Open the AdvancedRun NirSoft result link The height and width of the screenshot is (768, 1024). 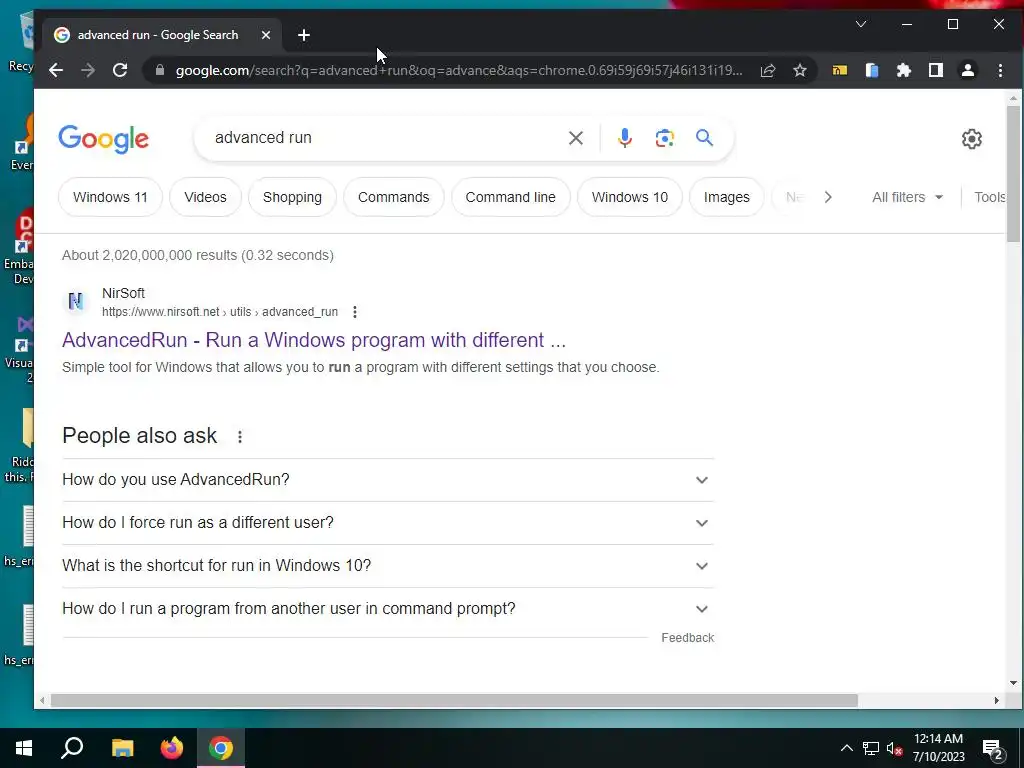click(313, 340)
